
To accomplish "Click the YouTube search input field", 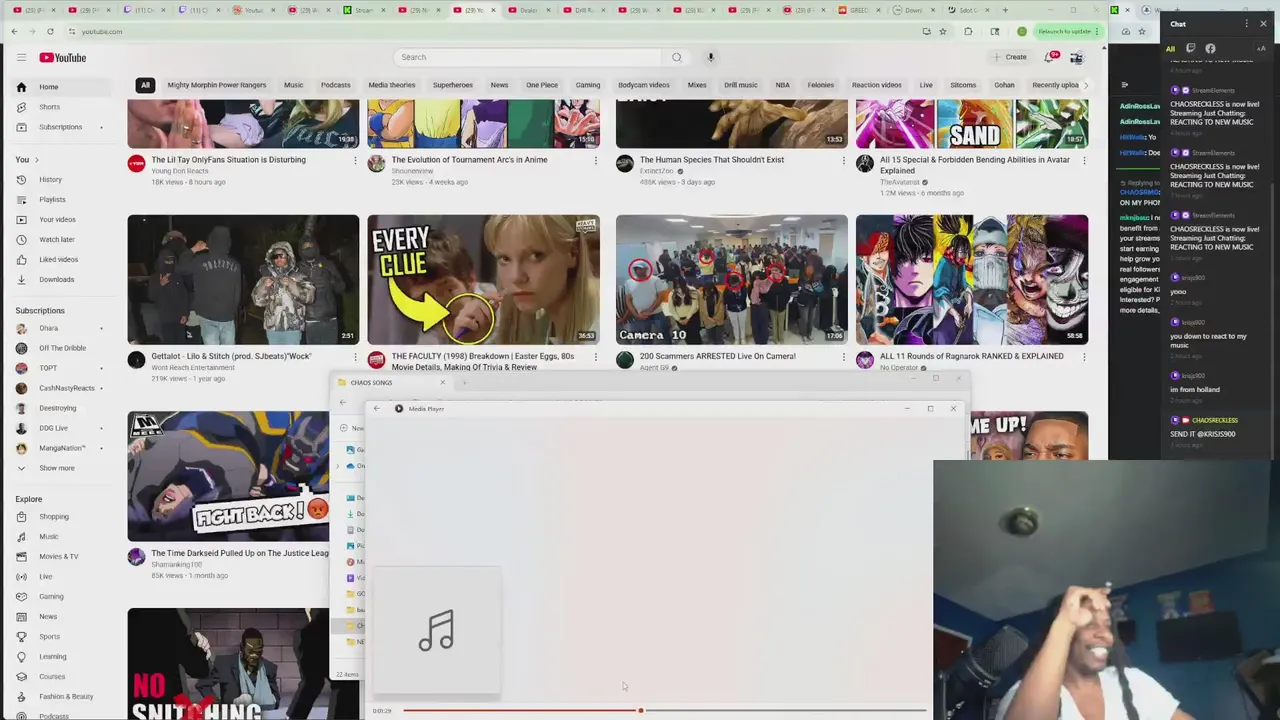I will [527, 57].
